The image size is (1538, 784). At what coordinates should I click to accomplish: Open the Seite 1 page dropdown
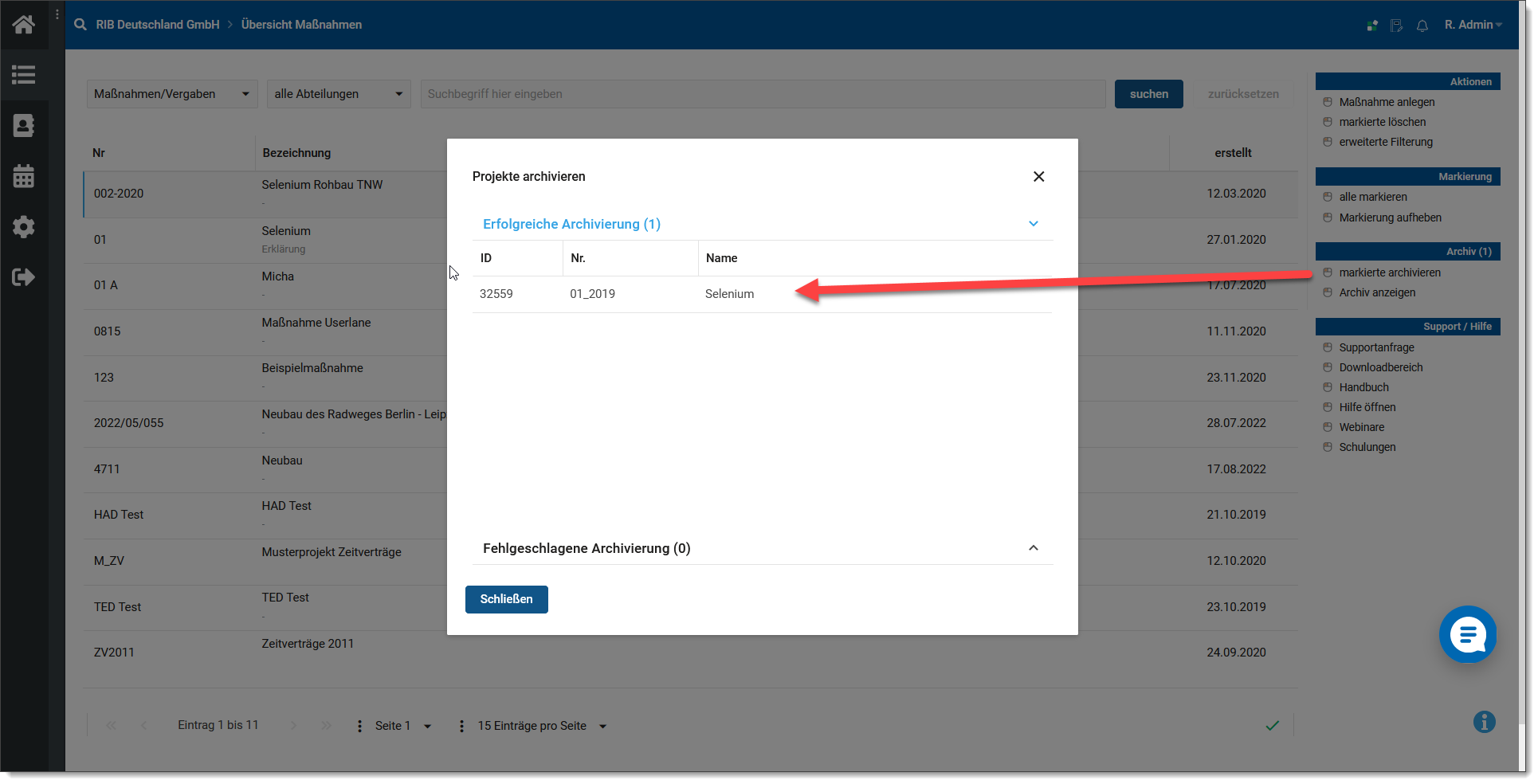pyautogui.click(x=403, y=726)
